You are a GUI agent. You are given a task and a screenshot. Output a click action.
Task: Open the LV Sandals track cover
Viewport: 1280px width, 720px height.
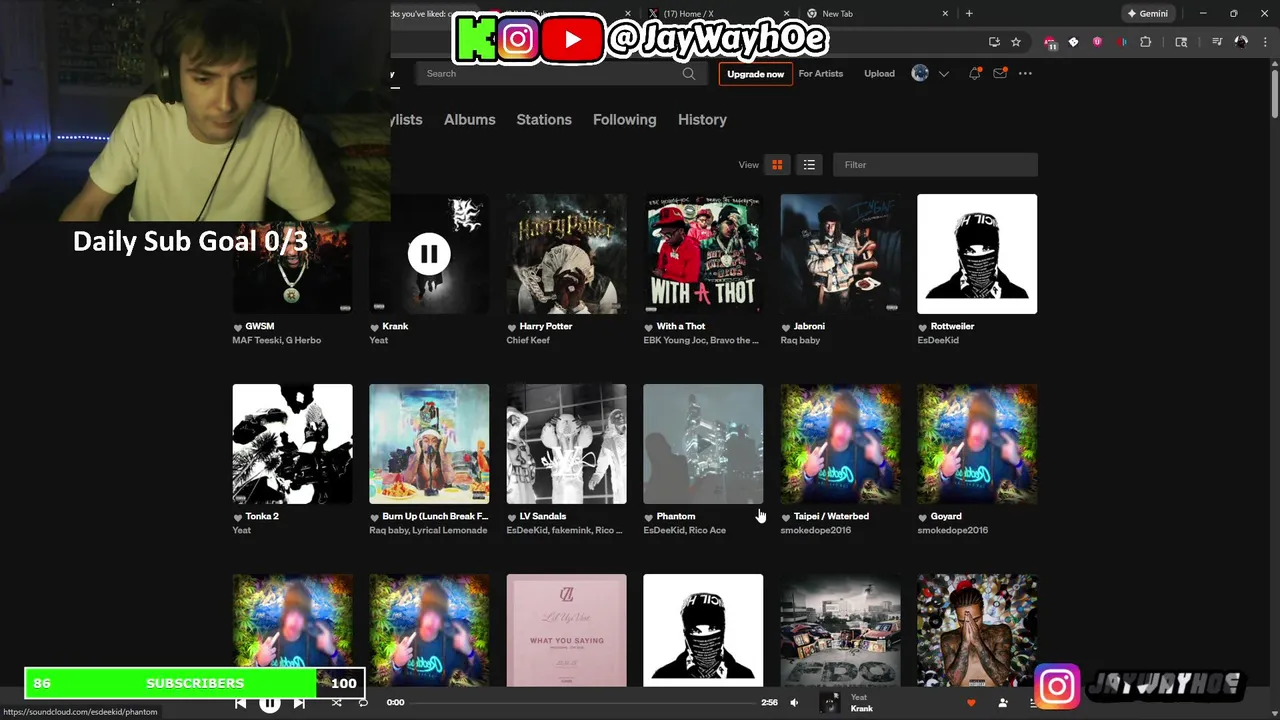click(566, 444)
